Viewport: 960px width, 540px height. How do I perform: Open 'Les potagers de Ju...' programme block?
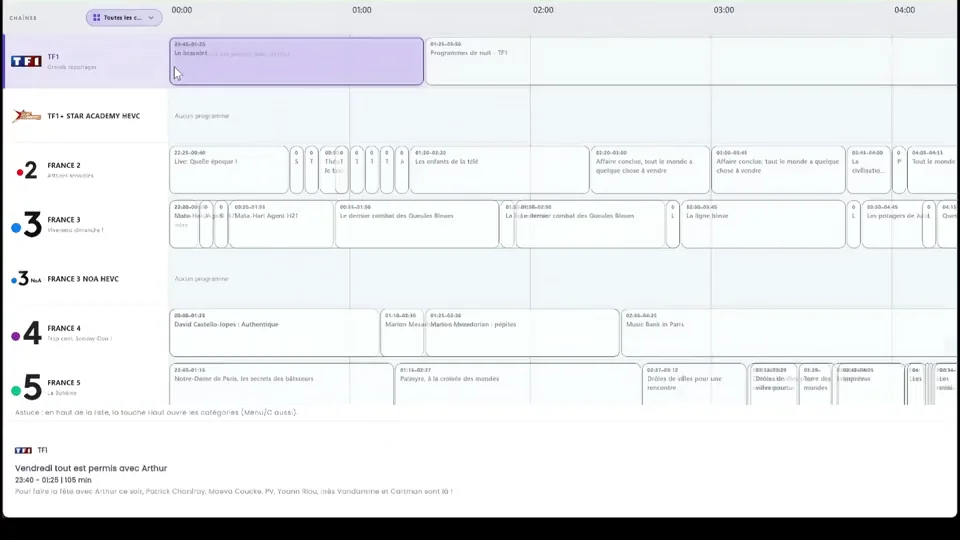coord(892,224)
